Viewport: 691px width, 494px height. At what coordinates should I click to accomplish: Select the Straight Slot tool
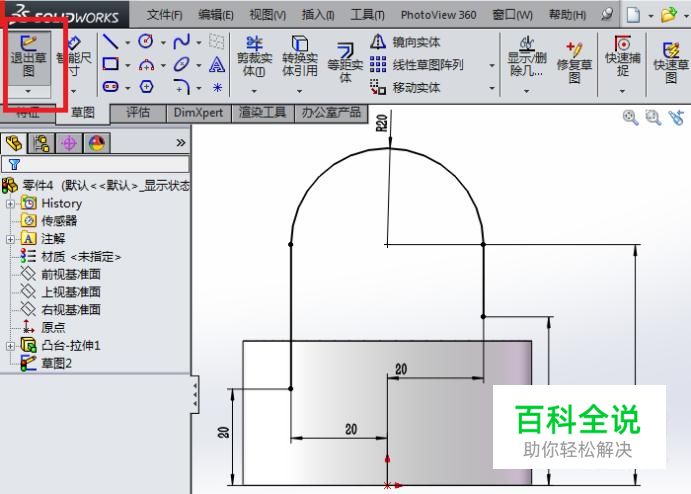click(x=110, y=87)
